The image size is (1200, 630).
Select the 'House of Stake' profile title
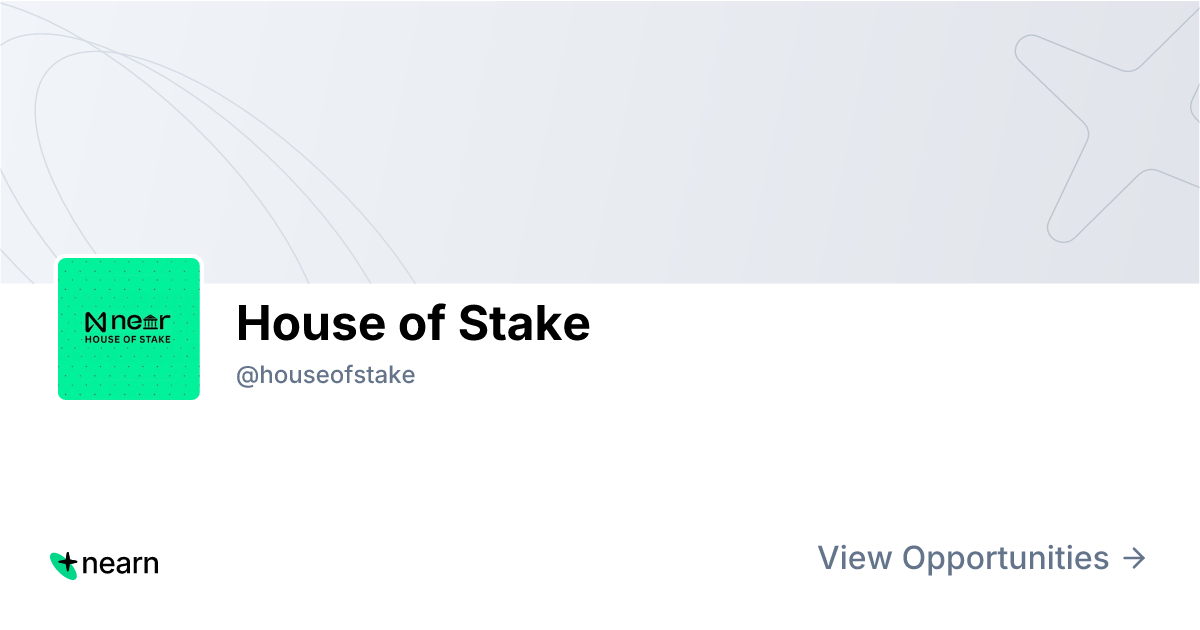(413, 324)
